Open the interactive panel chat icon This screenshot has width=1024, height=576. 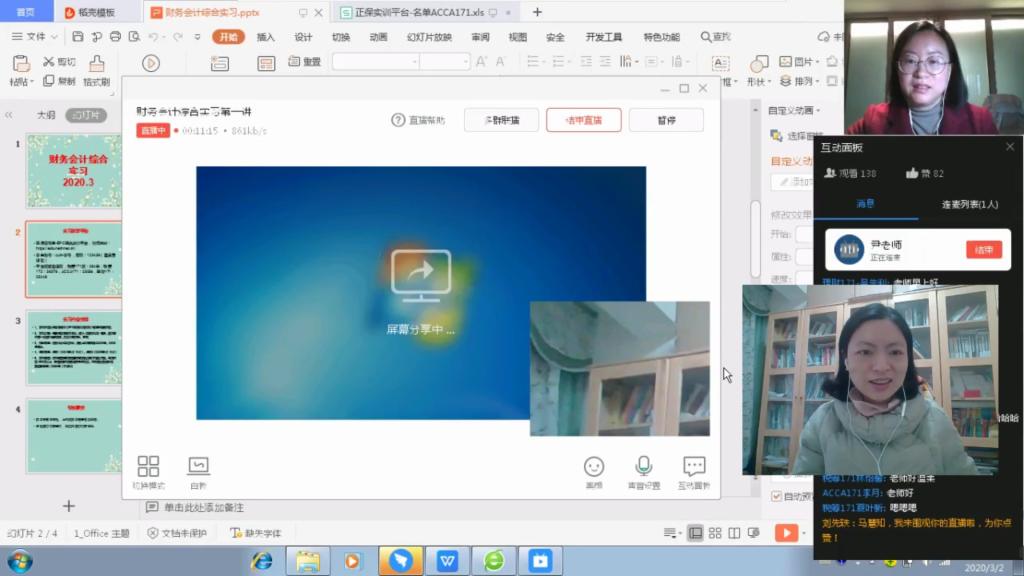[x=694, y=467]
